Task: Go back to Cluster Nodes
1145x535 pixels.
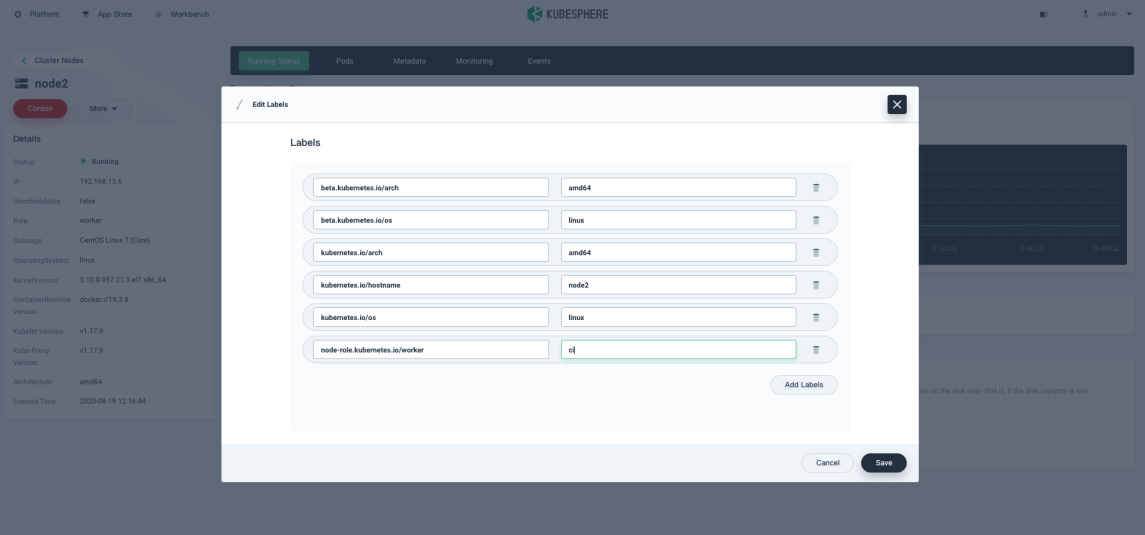Action: point(53,60)
